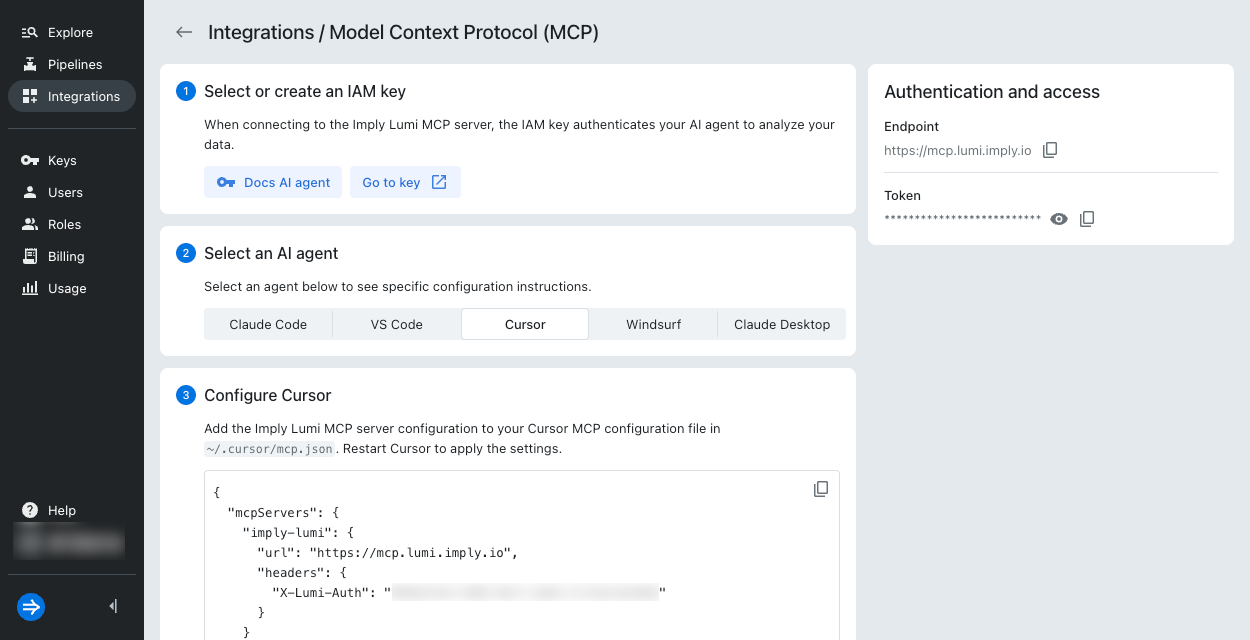Screen dimensions: 1250x640
Task: Copy the MCP endpoint URL
Action: (x=1050, y=150)
